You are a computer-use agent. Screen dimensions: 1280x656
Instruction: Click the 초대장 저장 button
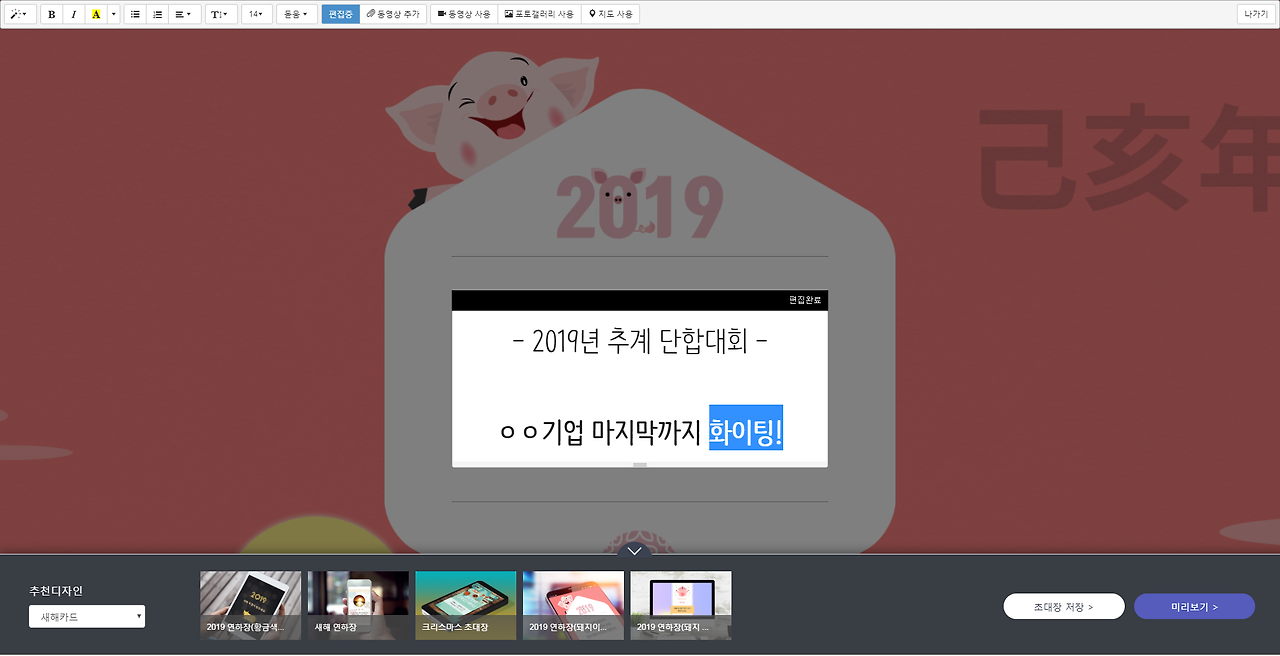pos(1064,606)
